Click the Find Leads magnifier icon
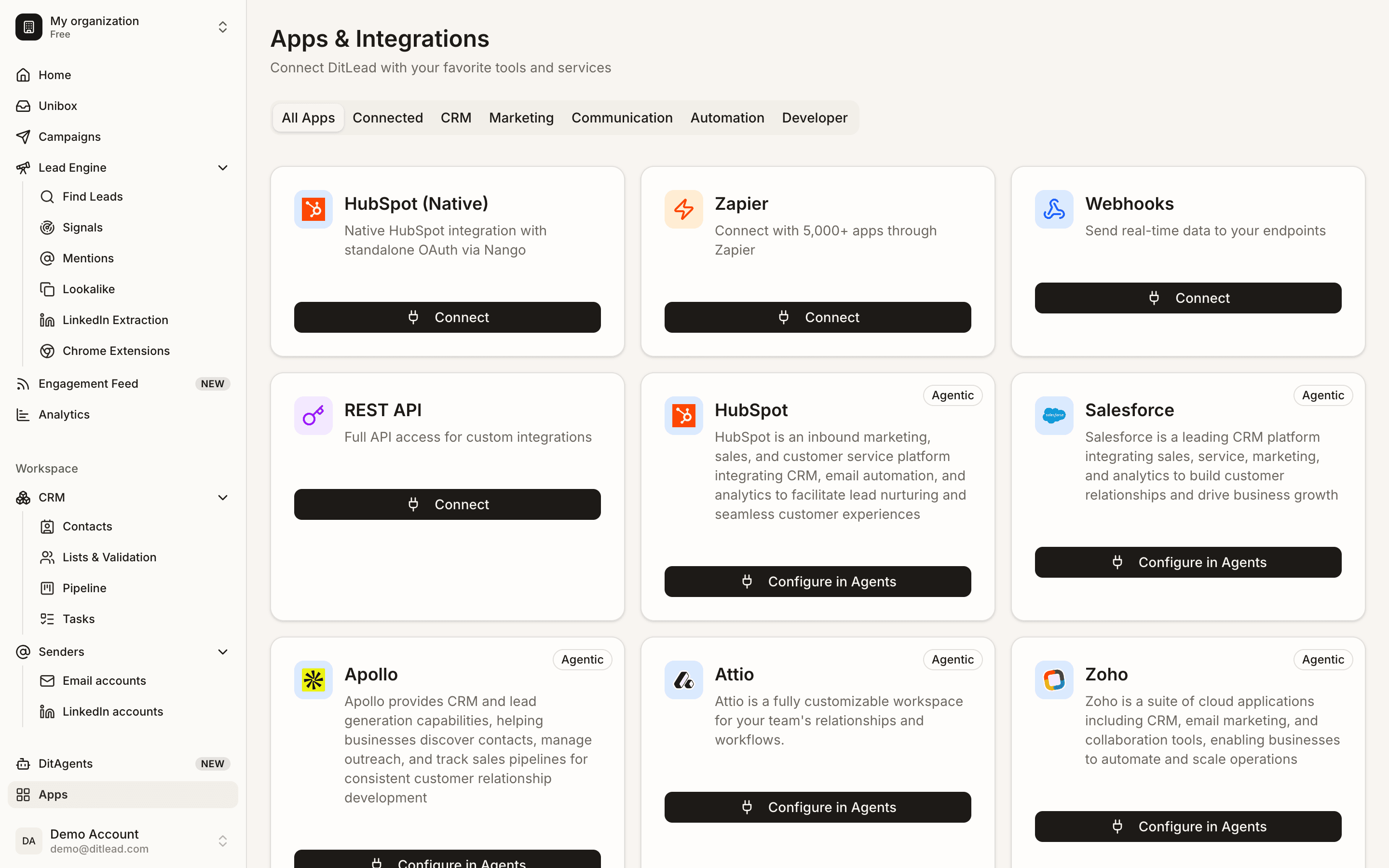1389x868 pixels. pyautogui.click(x=47, y=197)
